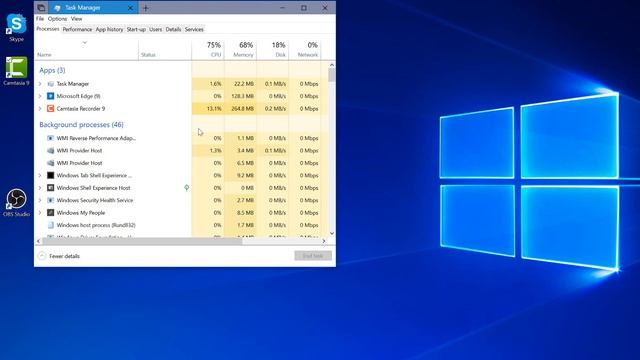Click the suspended leaf status icon

[x=187, y=188]
